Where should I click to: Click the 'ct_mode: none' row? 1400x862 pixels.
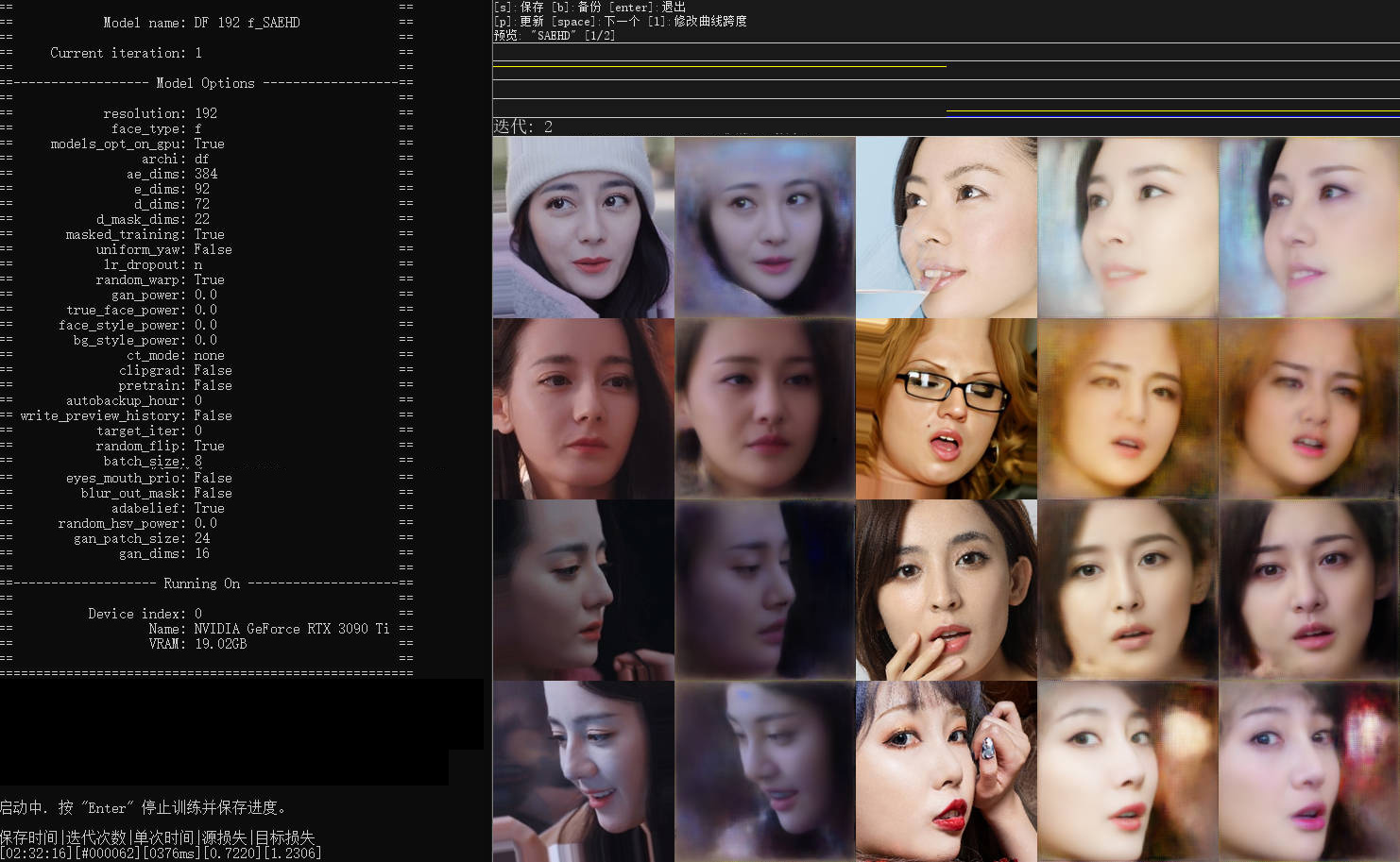(x=175, y=355)
